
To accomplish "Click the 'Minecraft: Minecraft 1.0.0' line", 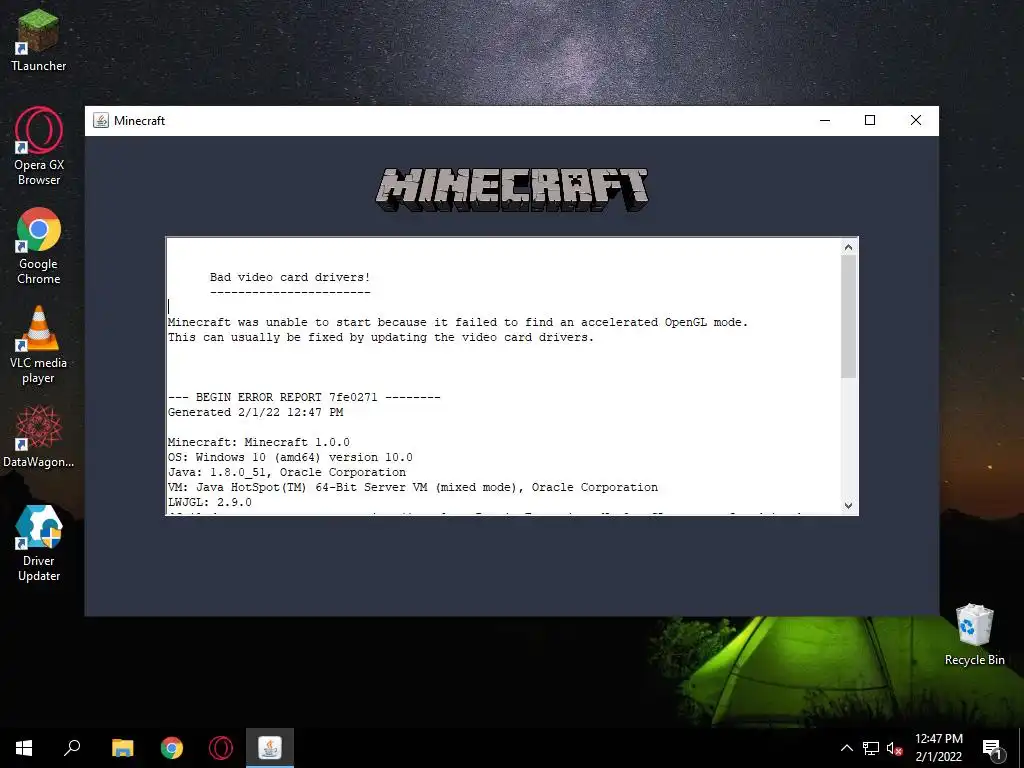I will pyautogui.click(x=259, y=442).
